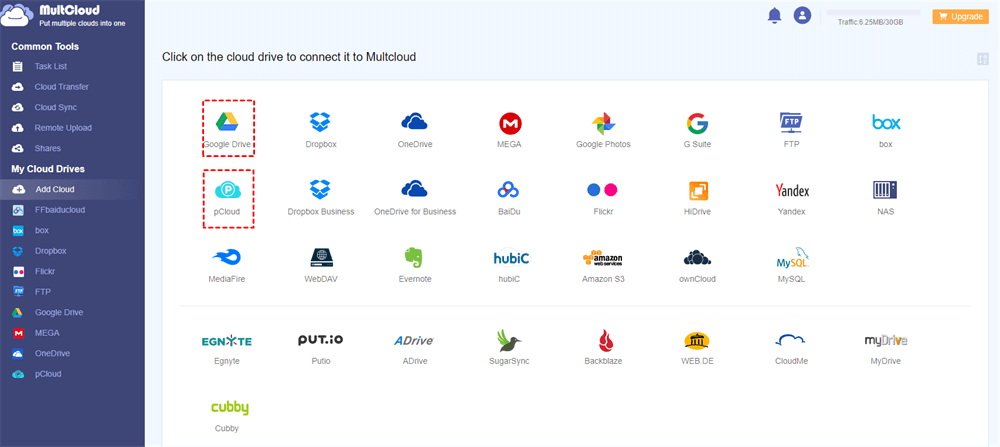Choose Flickr in the cloud drive grid
The width and height of the screenshot is (1000, 447).
pos(603,198)
